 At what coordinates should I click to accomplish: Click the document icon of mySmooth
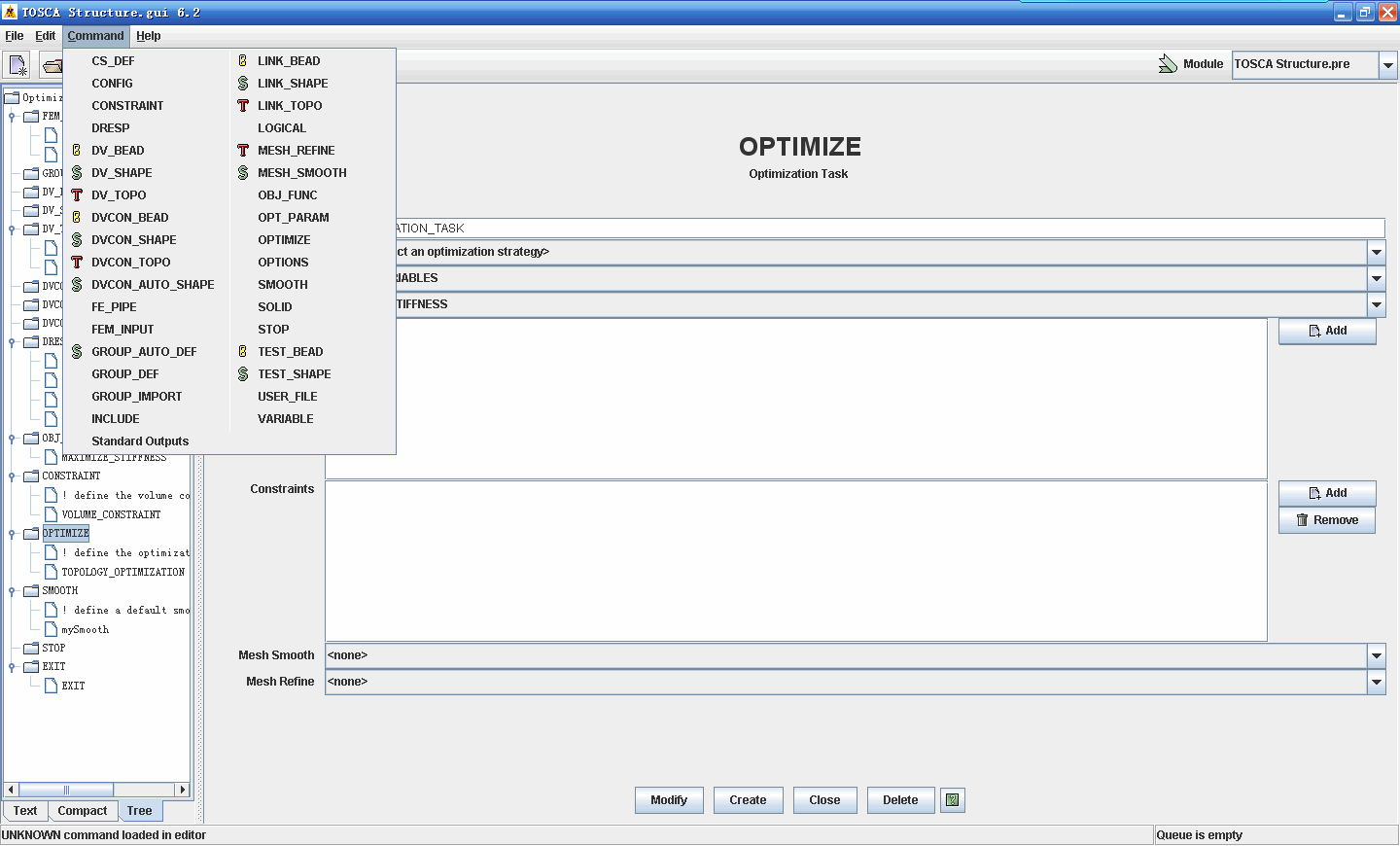pyautogui.click(x=51, y=629)
